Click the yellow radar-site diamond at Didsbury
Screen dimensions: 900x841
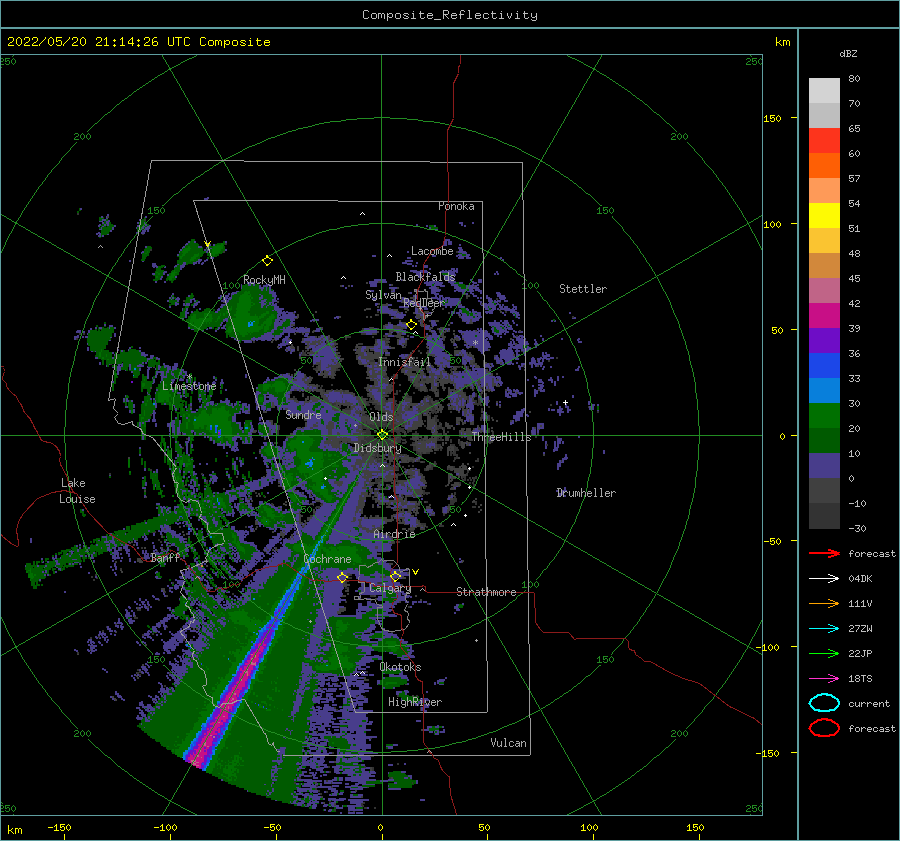pos(382,435)
